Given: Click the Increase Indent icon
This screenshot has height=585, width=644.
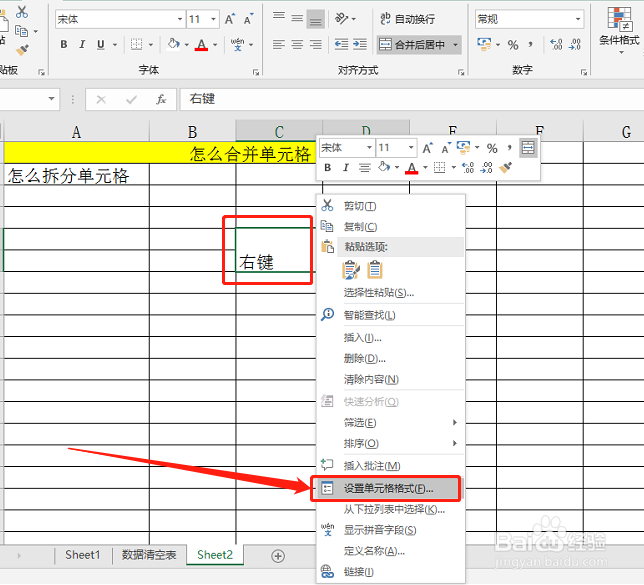Looking at the screenshot, I should (360, 44).
